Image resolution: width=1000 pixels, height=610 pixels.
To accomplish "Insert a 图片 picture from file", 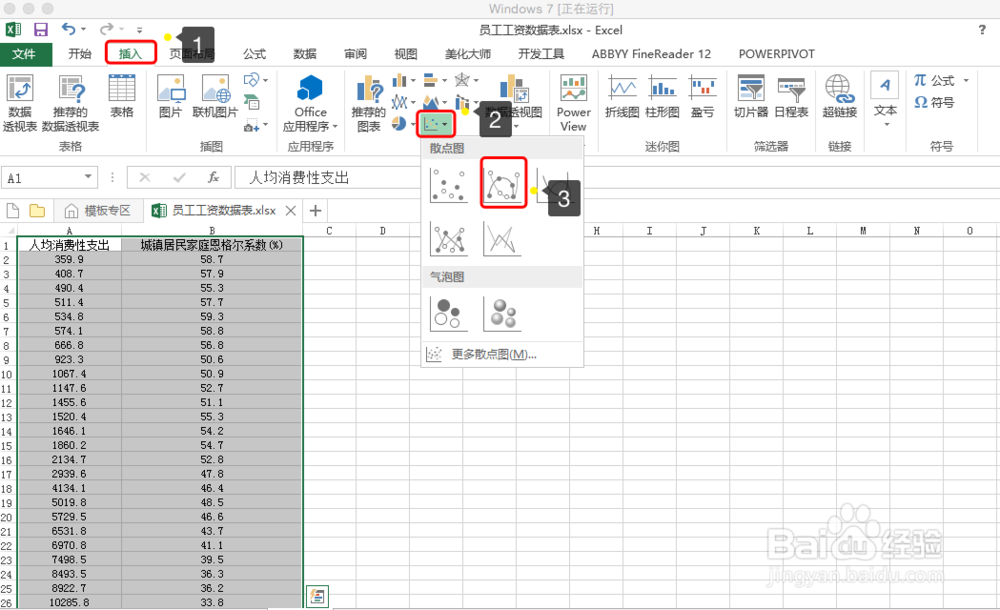I will pyautogui.click(x=170, y=96).
